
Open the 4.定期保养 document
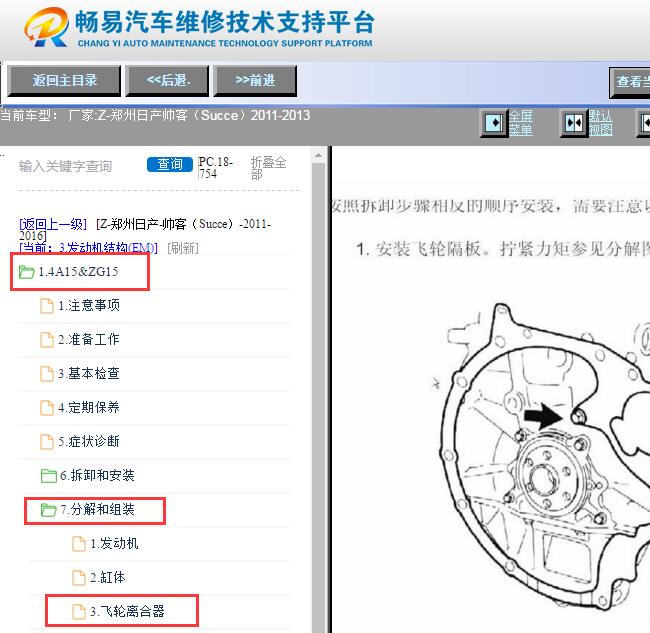pyautogui.click(x=89, y=407)
